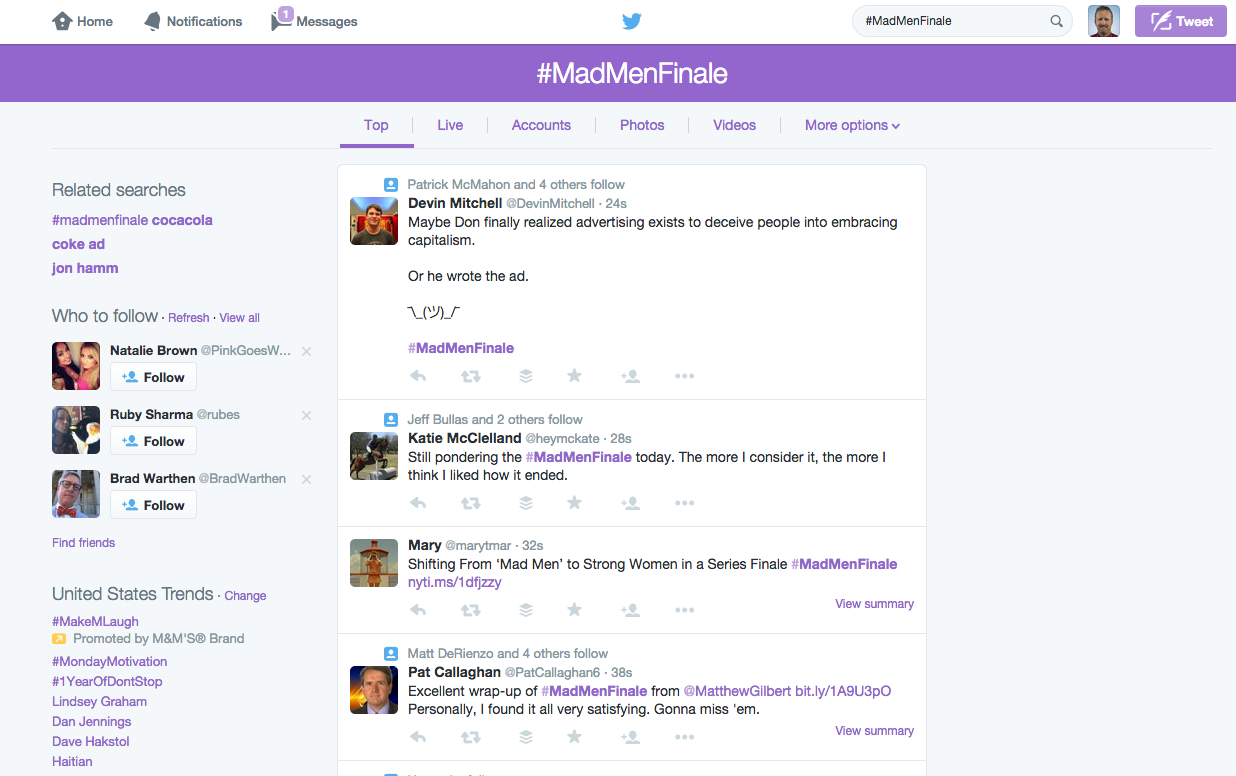Retweet Katie McClelland's tweet
This screenshot has height=776, width=1236.
[470, 503]
